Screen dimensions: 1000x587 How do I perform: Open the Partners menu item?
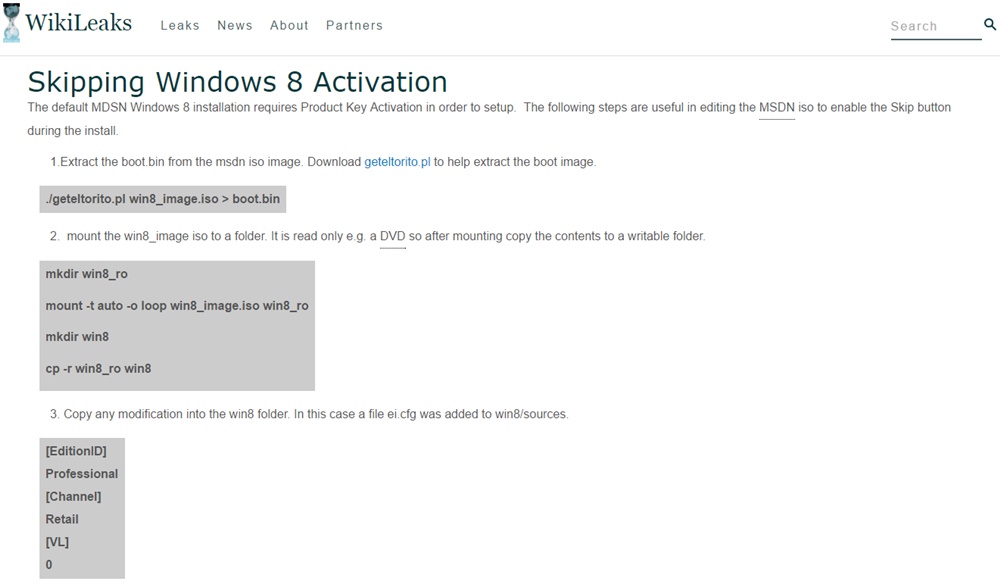[x=354, y=26]
